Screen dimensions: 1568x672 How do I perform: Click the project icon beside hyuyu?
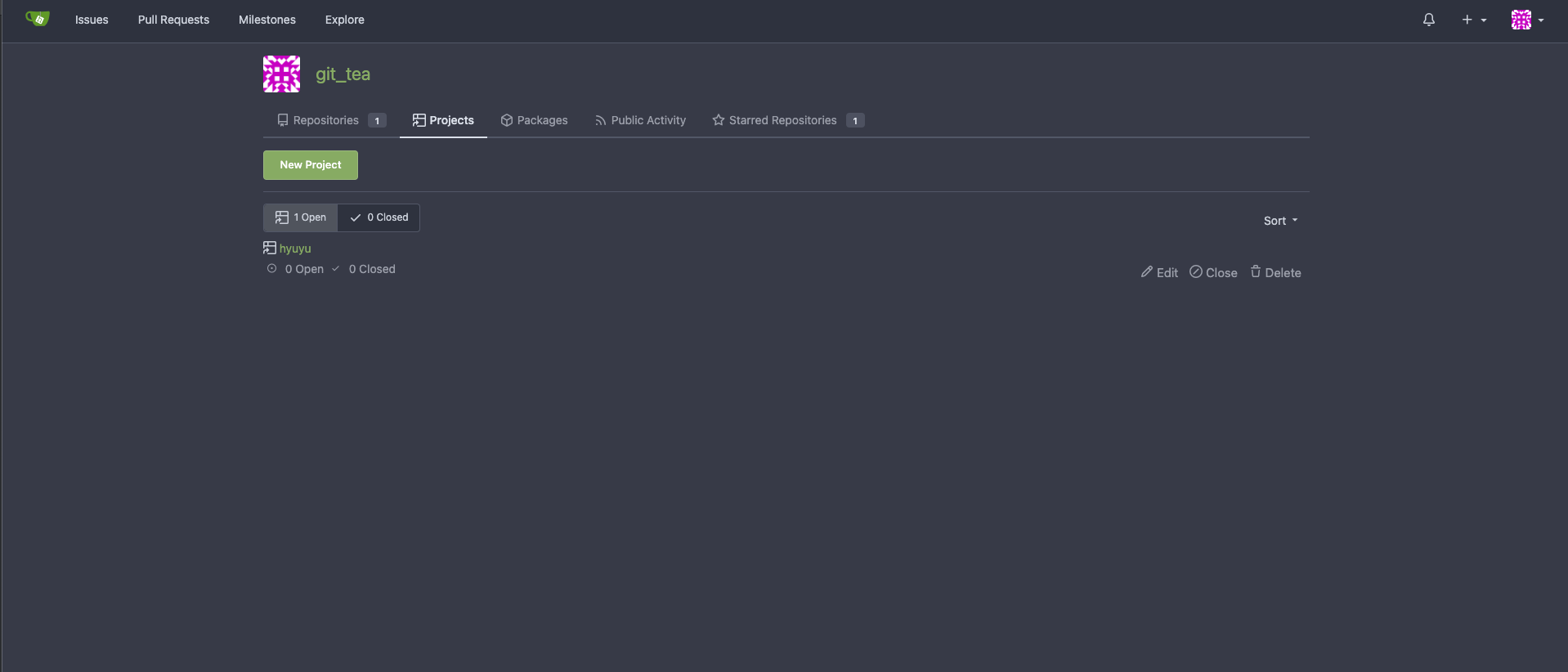pyautogui.click(x=270, y=248)
